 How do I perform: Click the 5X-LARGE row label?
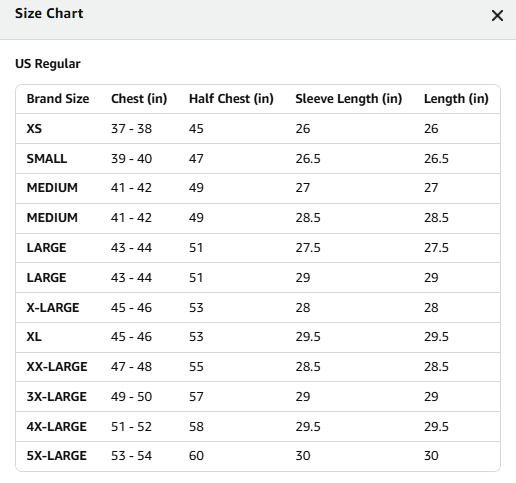pos(56,456)
